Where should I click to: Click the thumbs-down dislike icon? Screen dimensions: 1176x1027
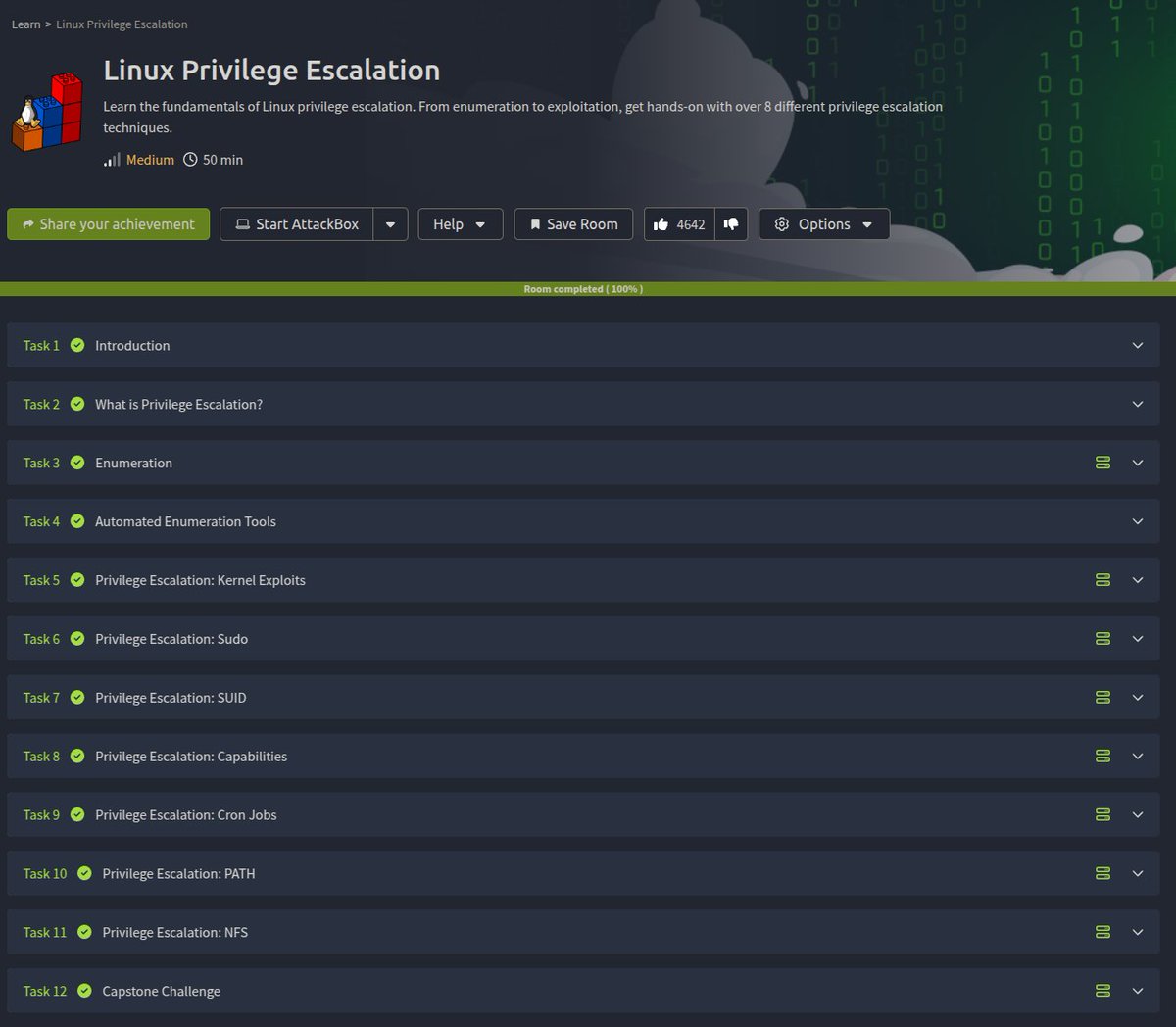coord(731,224)
